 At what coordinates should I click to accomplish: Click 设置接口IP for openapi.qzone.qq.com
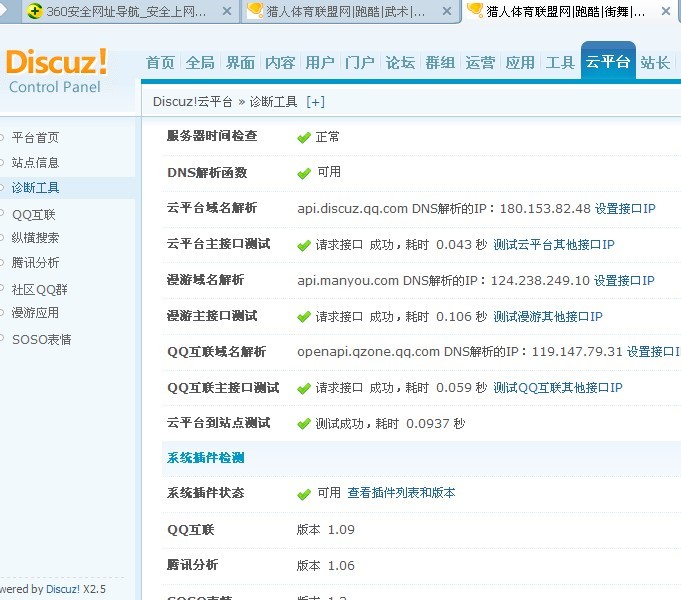click(654, 351)
